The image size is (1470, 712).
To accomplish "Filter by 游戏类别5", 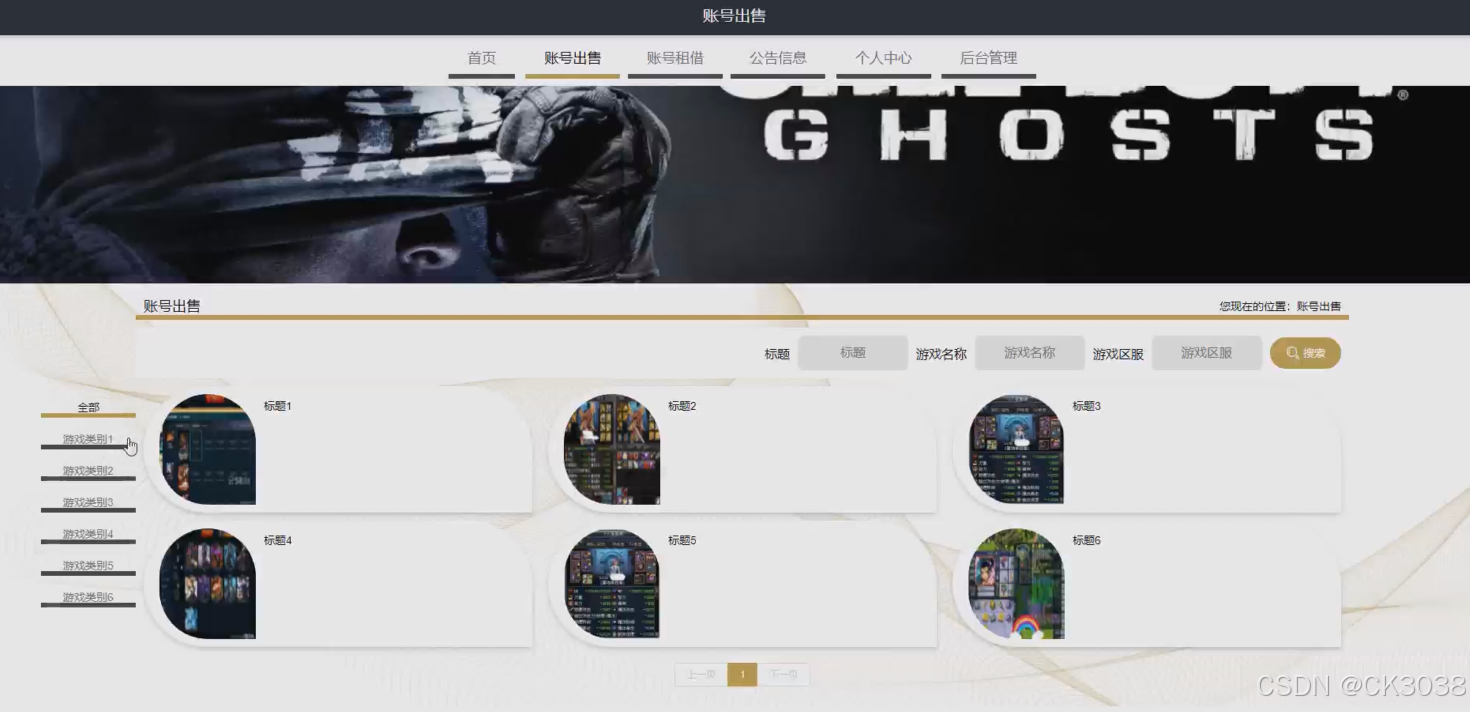I will pos(88,566).
